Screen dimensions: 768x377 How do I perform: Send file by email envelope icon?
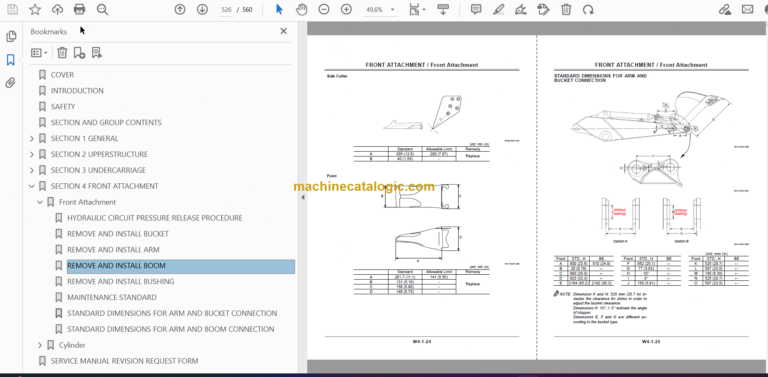[x=747, y=9]
